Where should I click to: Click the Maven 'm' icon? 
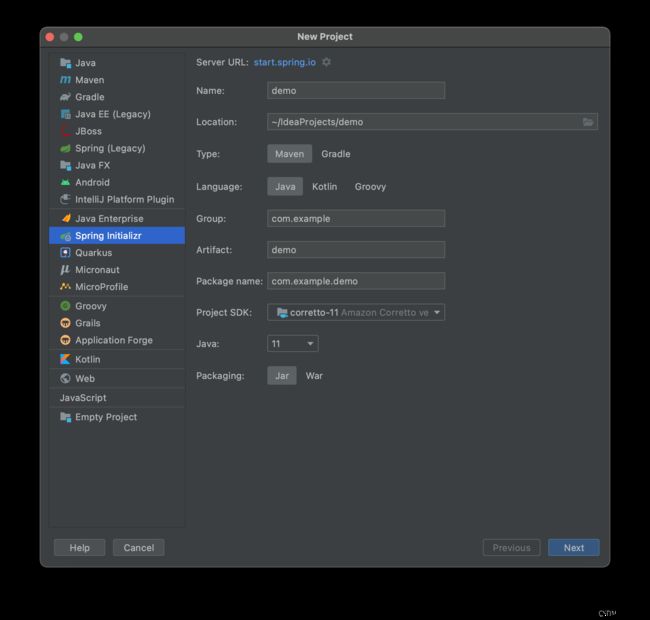point(65,80)
